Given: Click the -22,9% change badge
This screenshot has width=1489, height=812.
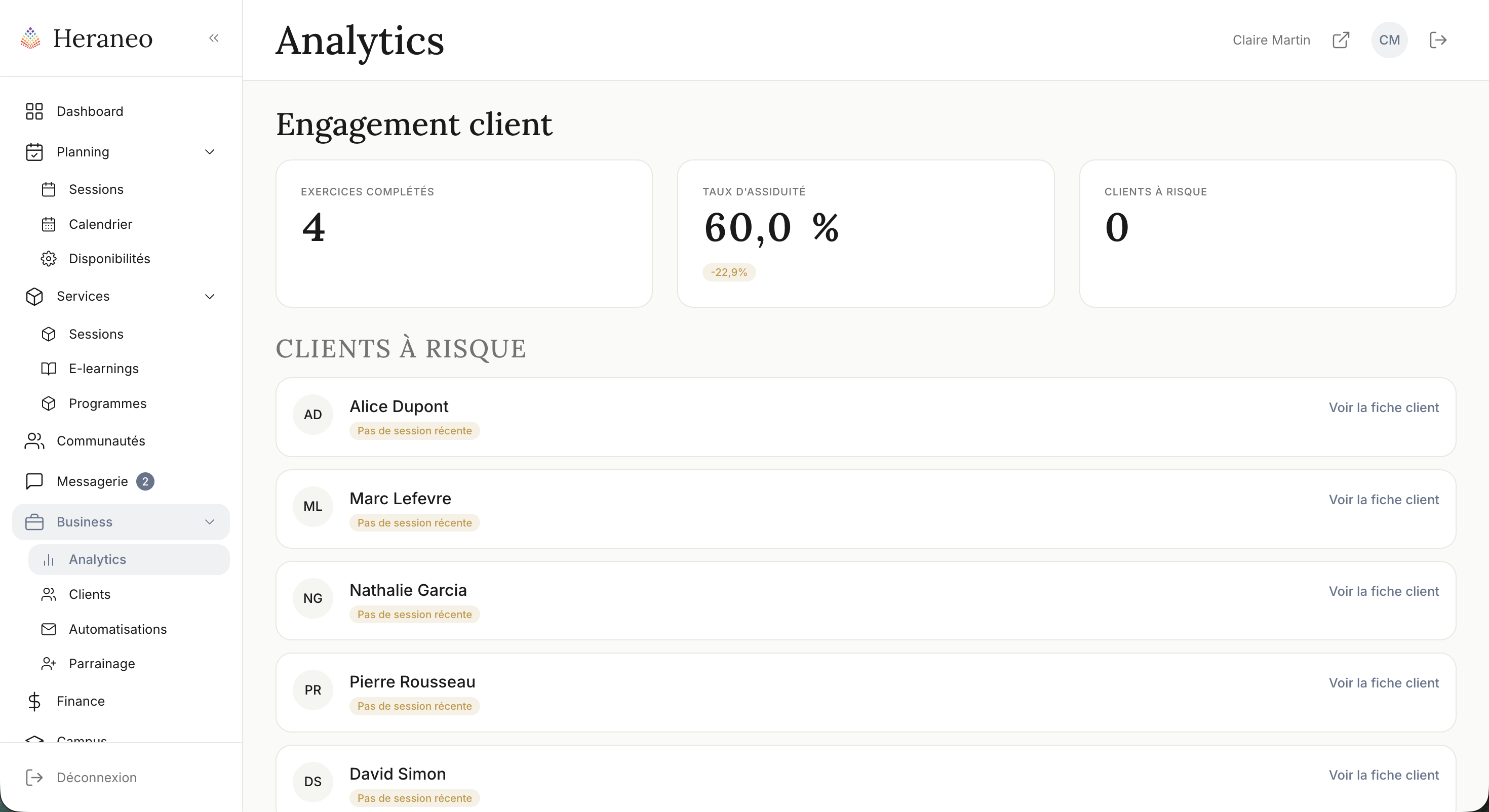Looking at the screenshot, I should tap(728, 272).
